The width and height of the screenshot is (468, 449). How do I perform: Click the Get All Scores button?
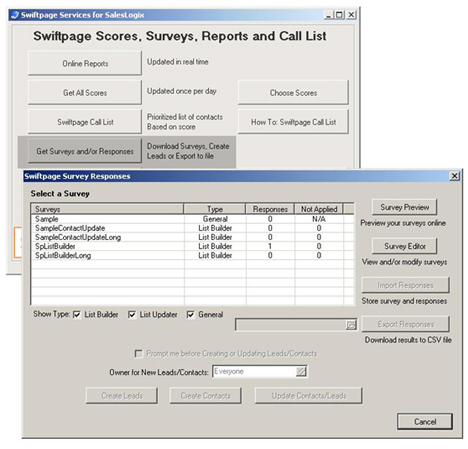85,92
